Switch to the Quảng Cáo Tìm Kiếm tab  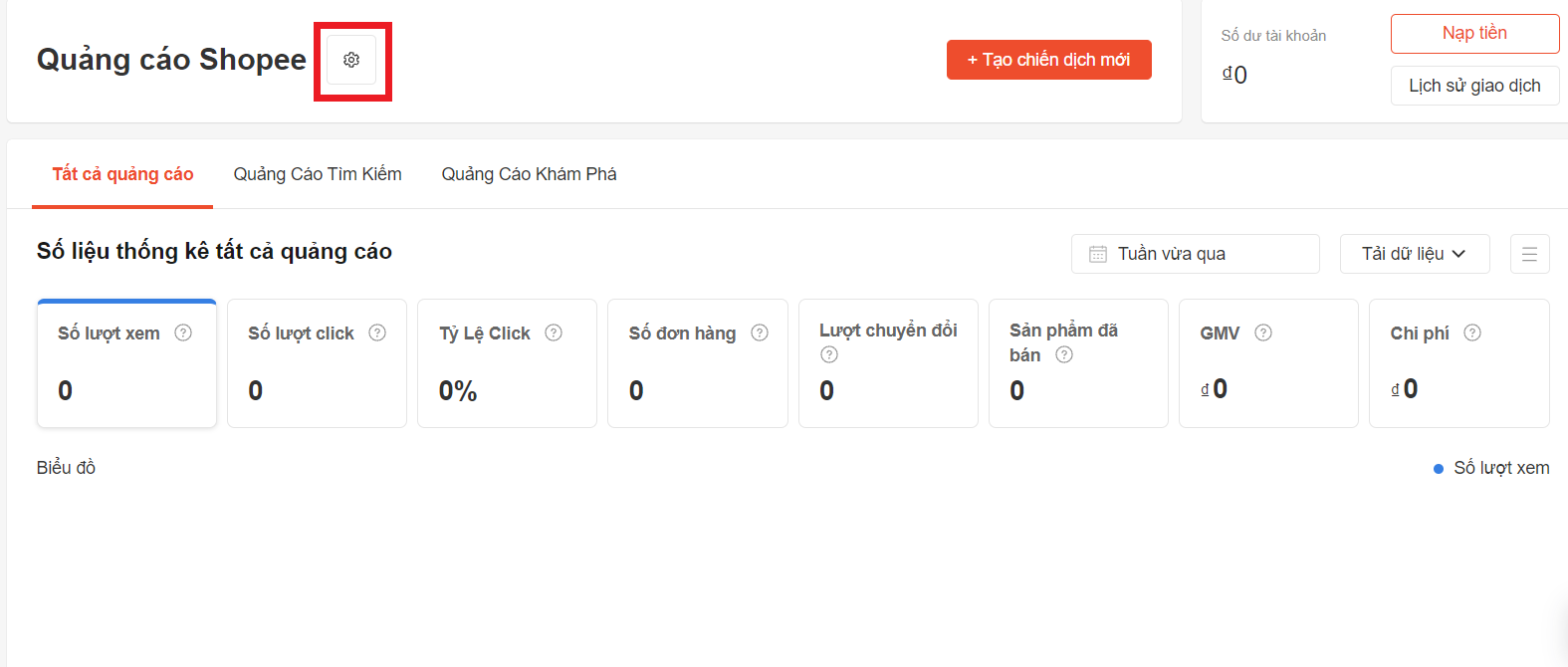point(318,174)
